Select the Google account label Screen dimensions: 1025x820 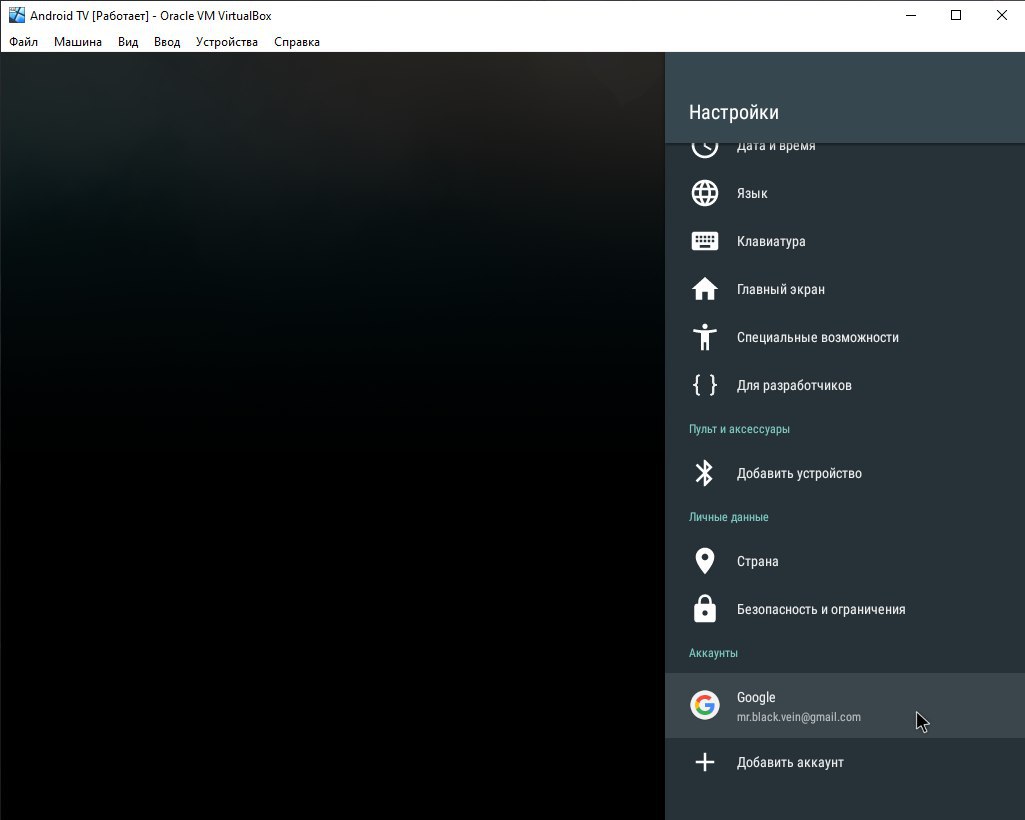(x=756, y=697)
